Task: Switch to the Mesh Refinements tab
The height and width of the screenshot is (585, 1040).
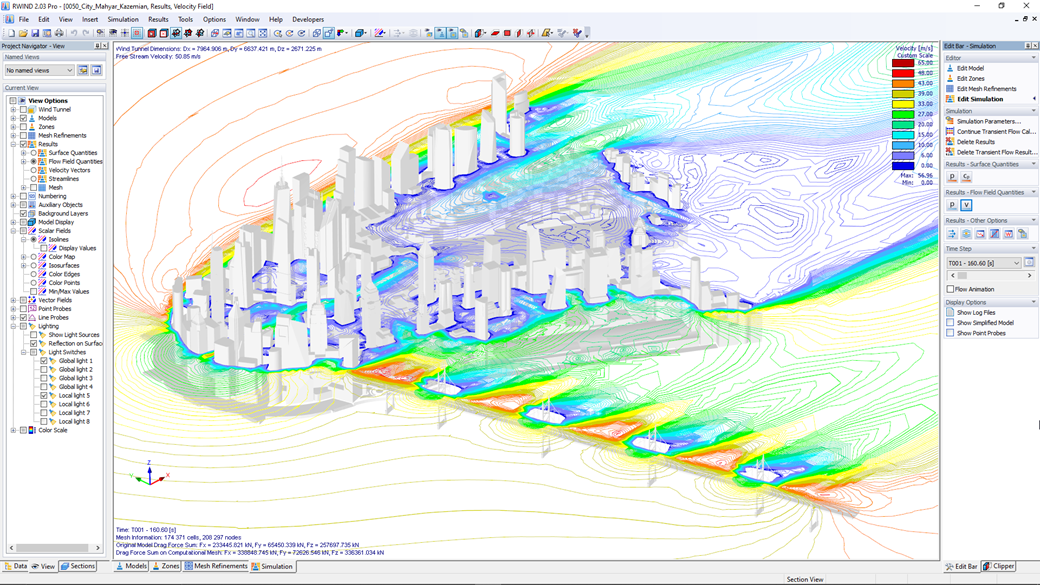Action: pyautogui.click(x=222, y=565)
